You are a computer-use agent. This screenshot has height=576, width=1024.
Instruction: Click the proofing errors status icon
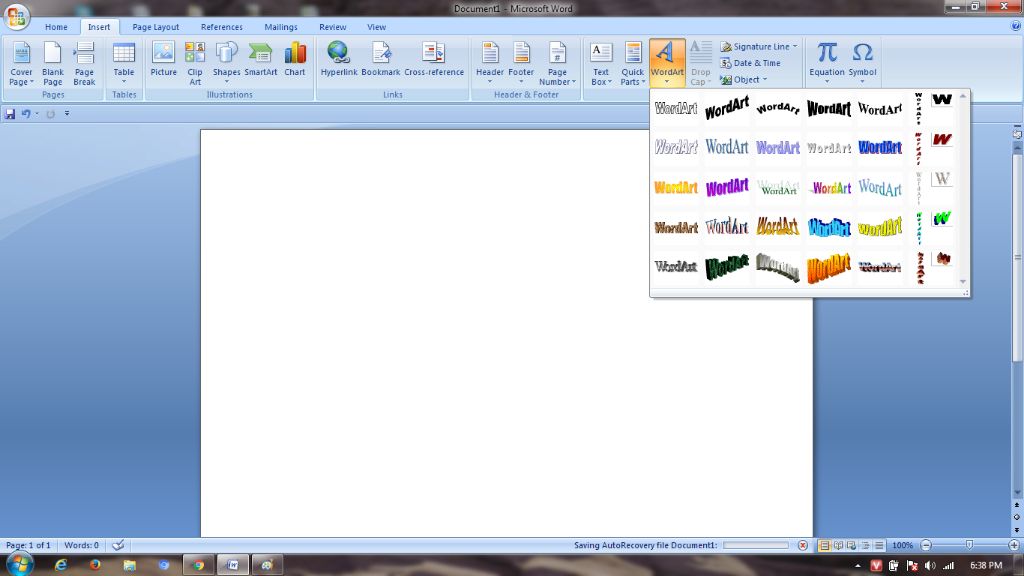tap(118, 545)
